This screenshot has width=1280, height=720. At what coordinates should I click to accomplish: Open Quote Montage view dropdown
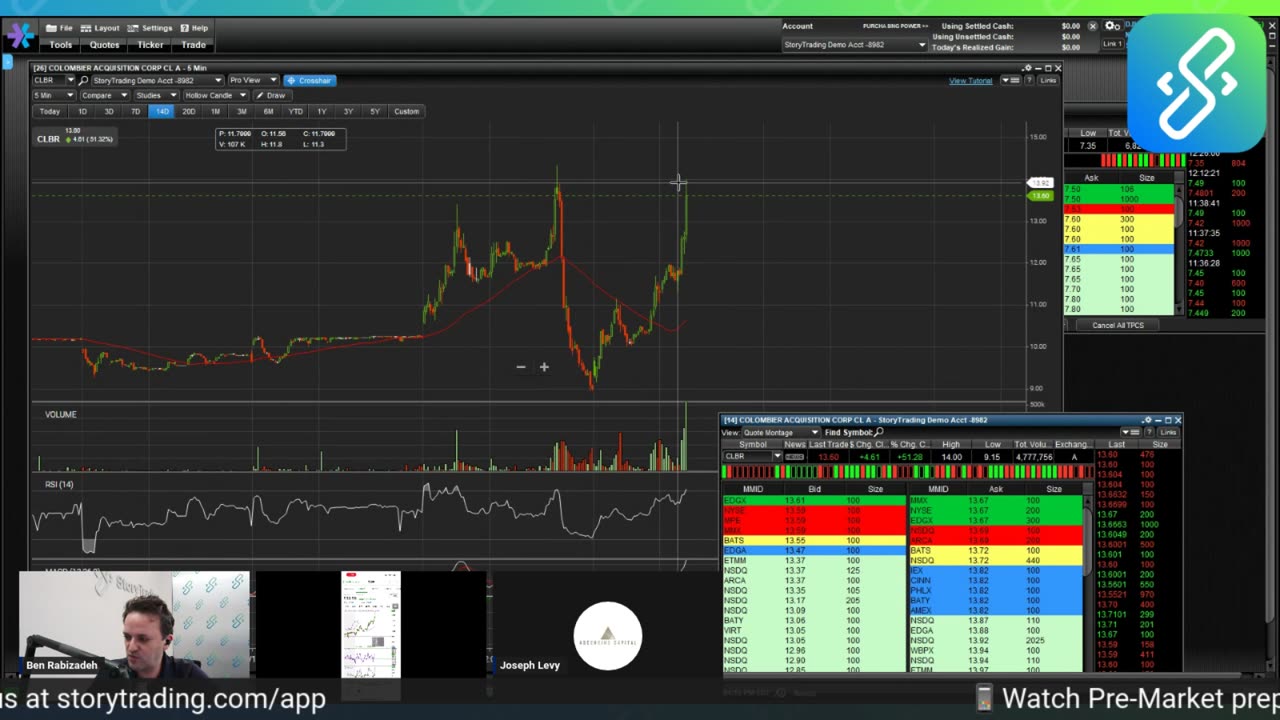click(x=779, y=432)
